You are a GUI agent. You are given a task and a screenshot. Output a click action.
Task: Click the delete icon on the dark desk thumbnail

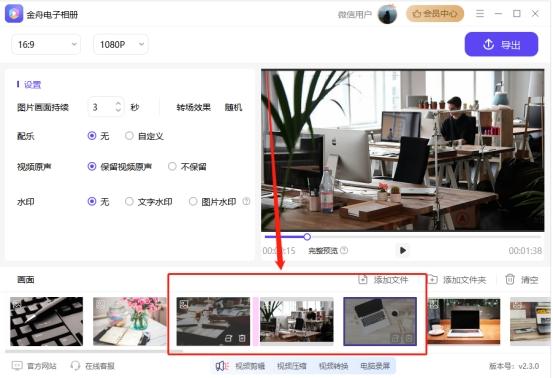[242, 339]
